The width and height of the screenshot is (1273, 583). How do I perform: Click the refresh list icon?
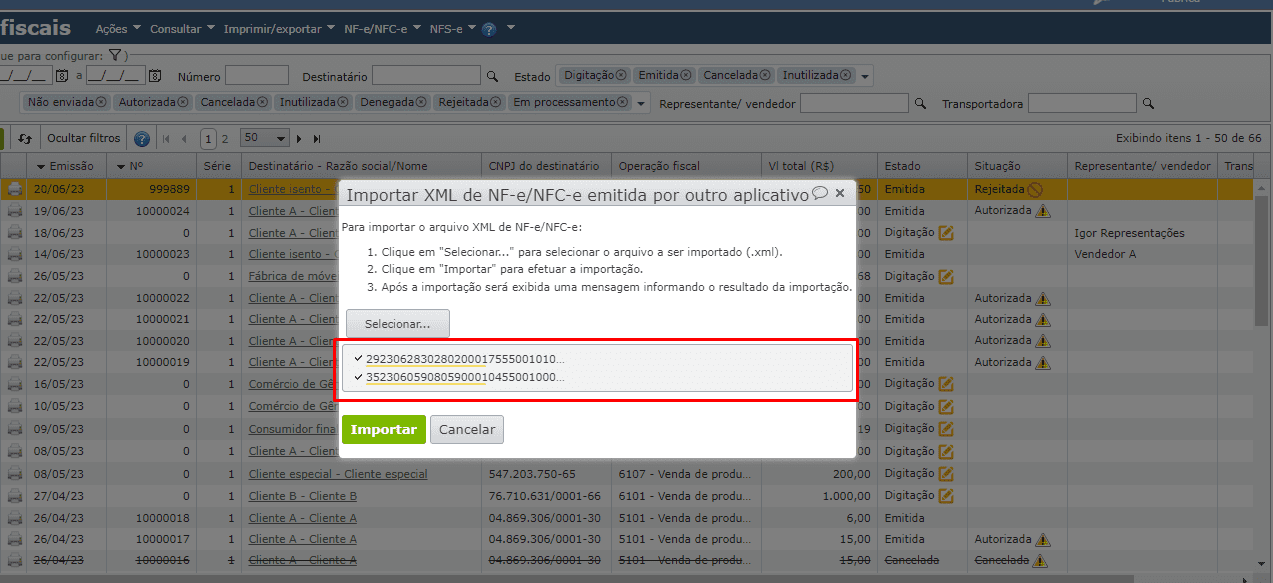tap(25, 138)
